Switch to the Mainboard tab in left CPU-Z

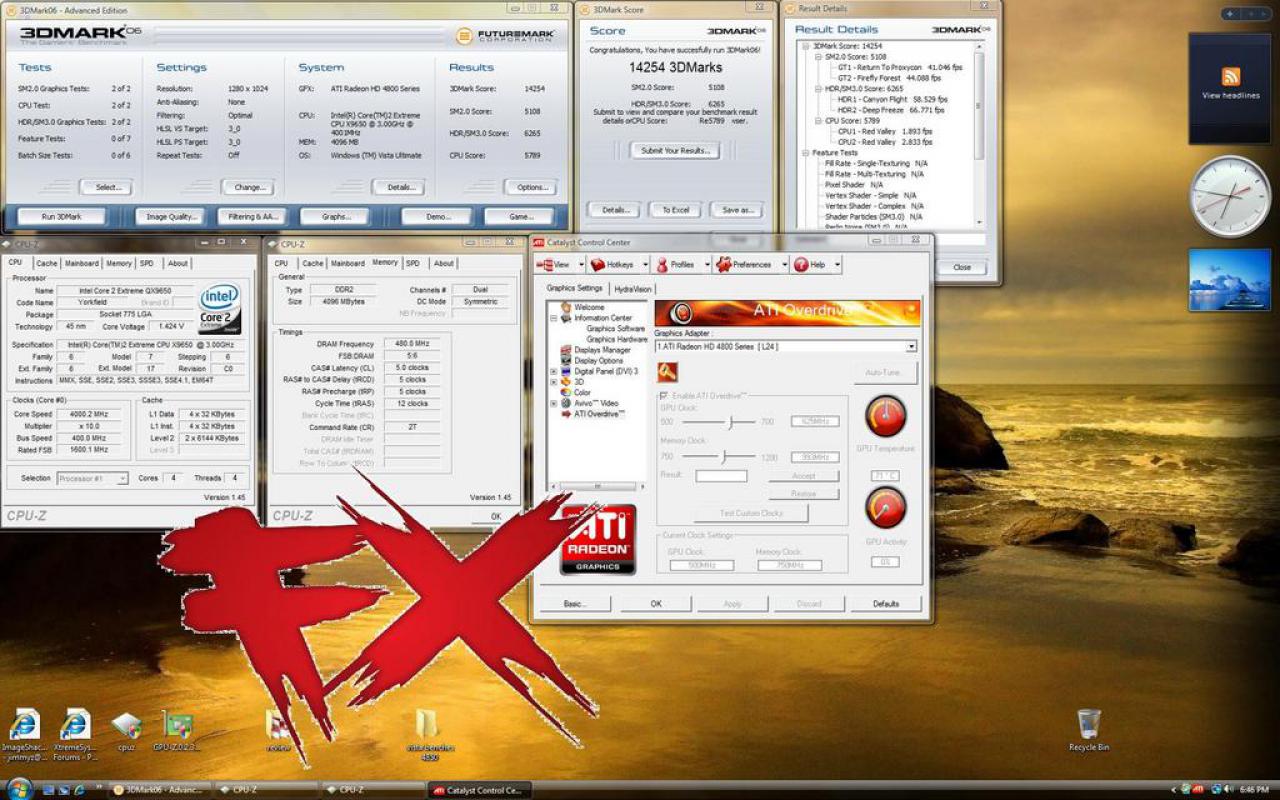(x=82, y=263)
